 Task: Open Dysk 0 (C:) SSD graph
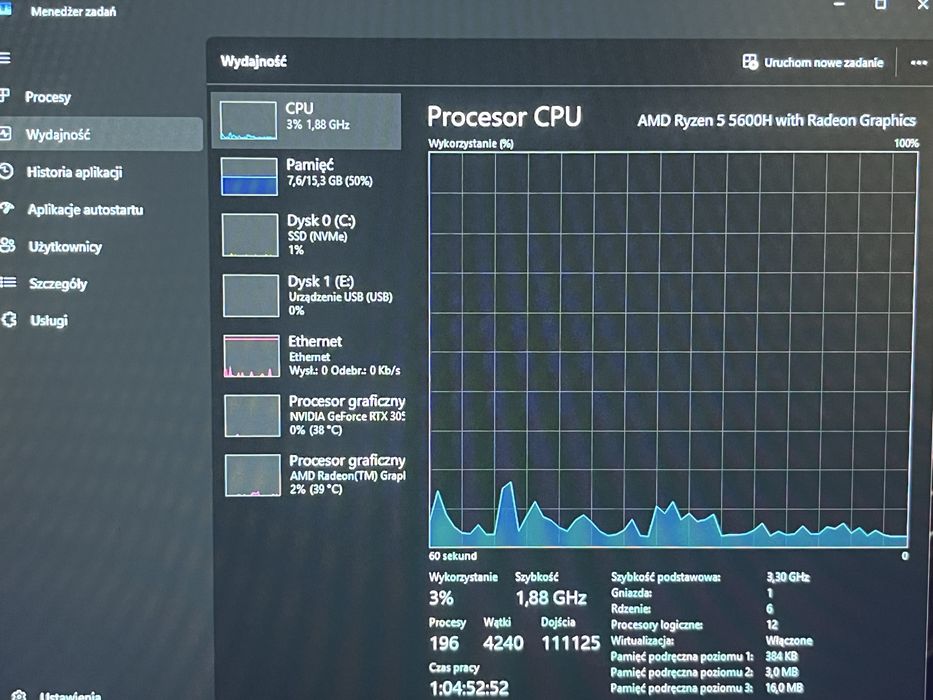[309, 235]
